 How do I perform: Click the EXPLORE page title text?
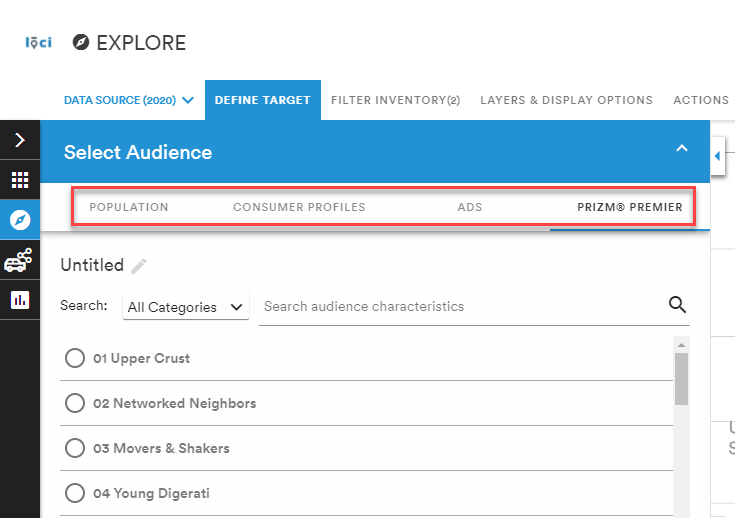[141, 43]
